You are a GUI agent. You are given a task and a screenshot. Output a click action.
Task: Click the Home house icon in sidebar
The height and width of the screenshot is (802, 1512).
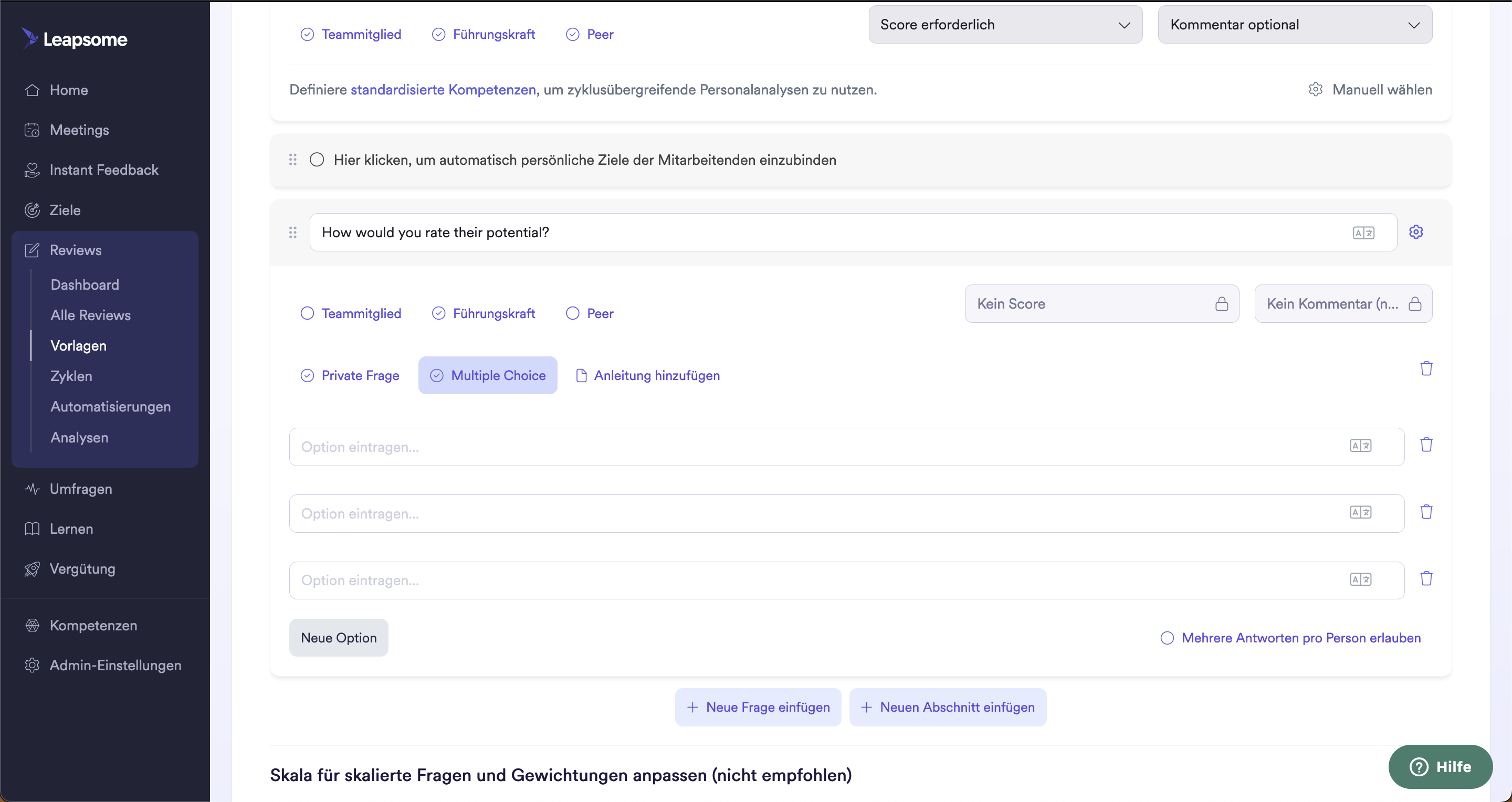pyautogui.click(x=32, y=90)
